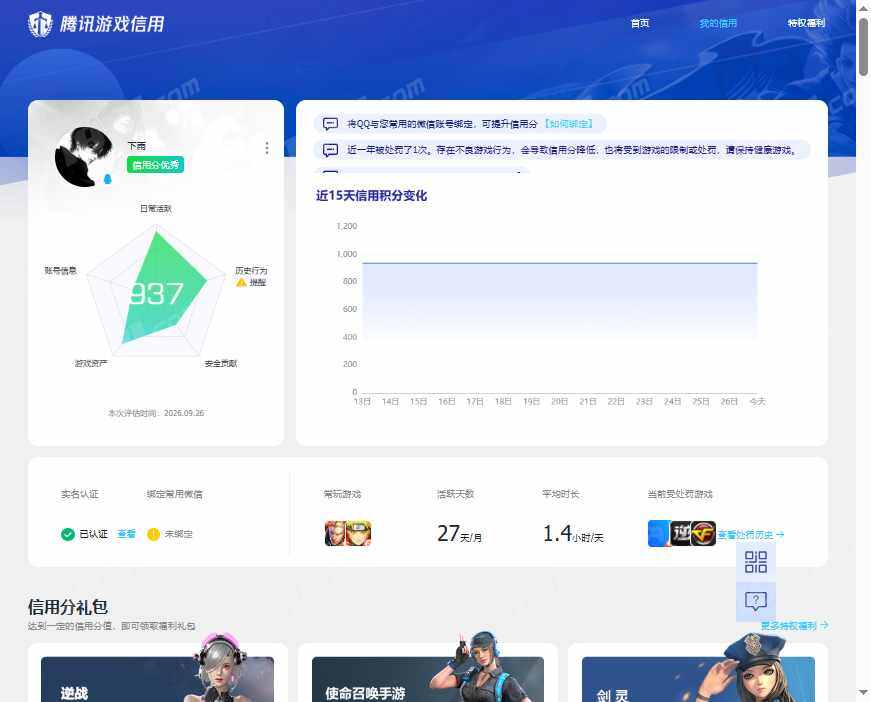Go to the 首页 tab

[x=640, y=23]
